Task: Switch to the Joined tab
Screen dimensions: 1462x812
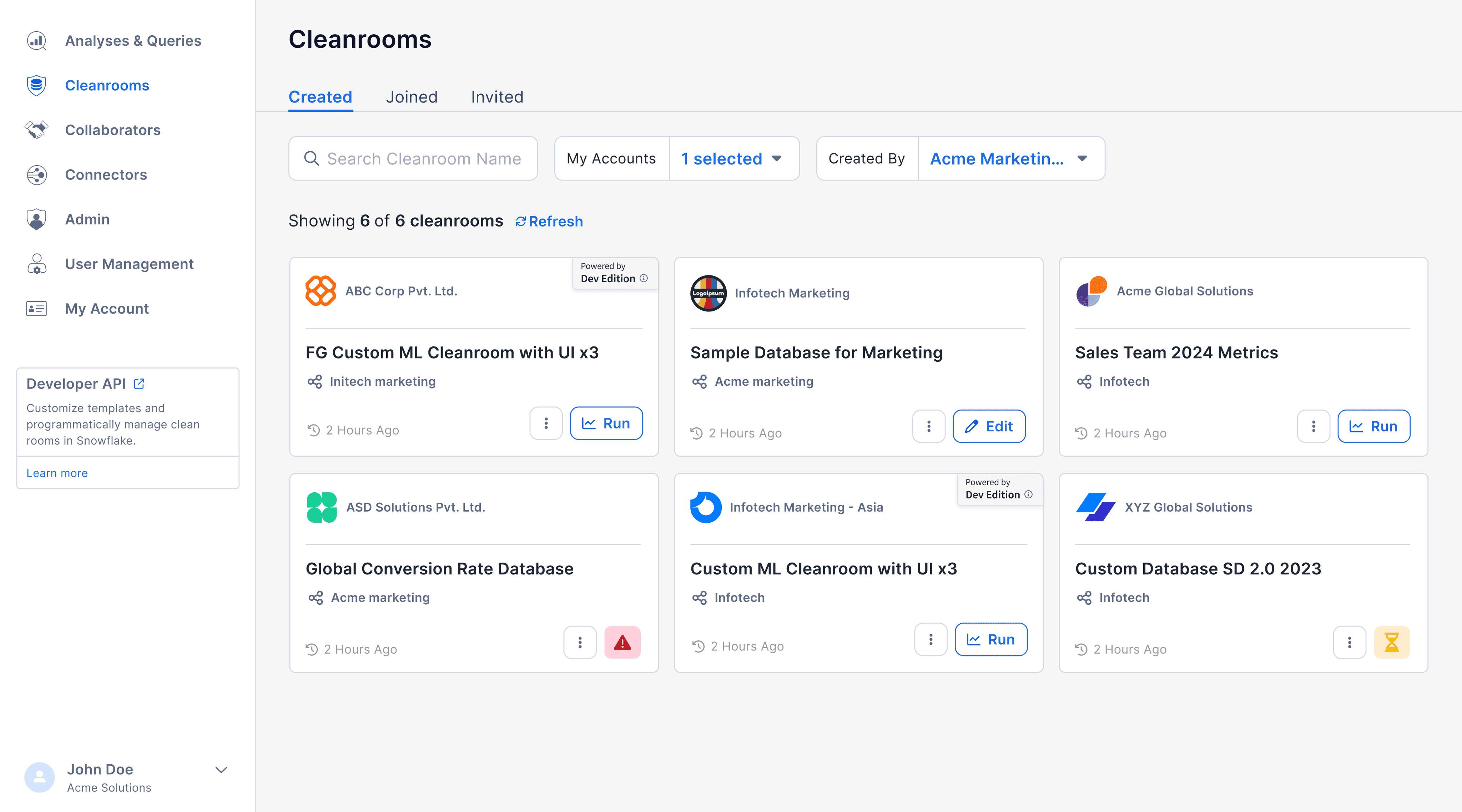Action: click(x=412, y=97)
